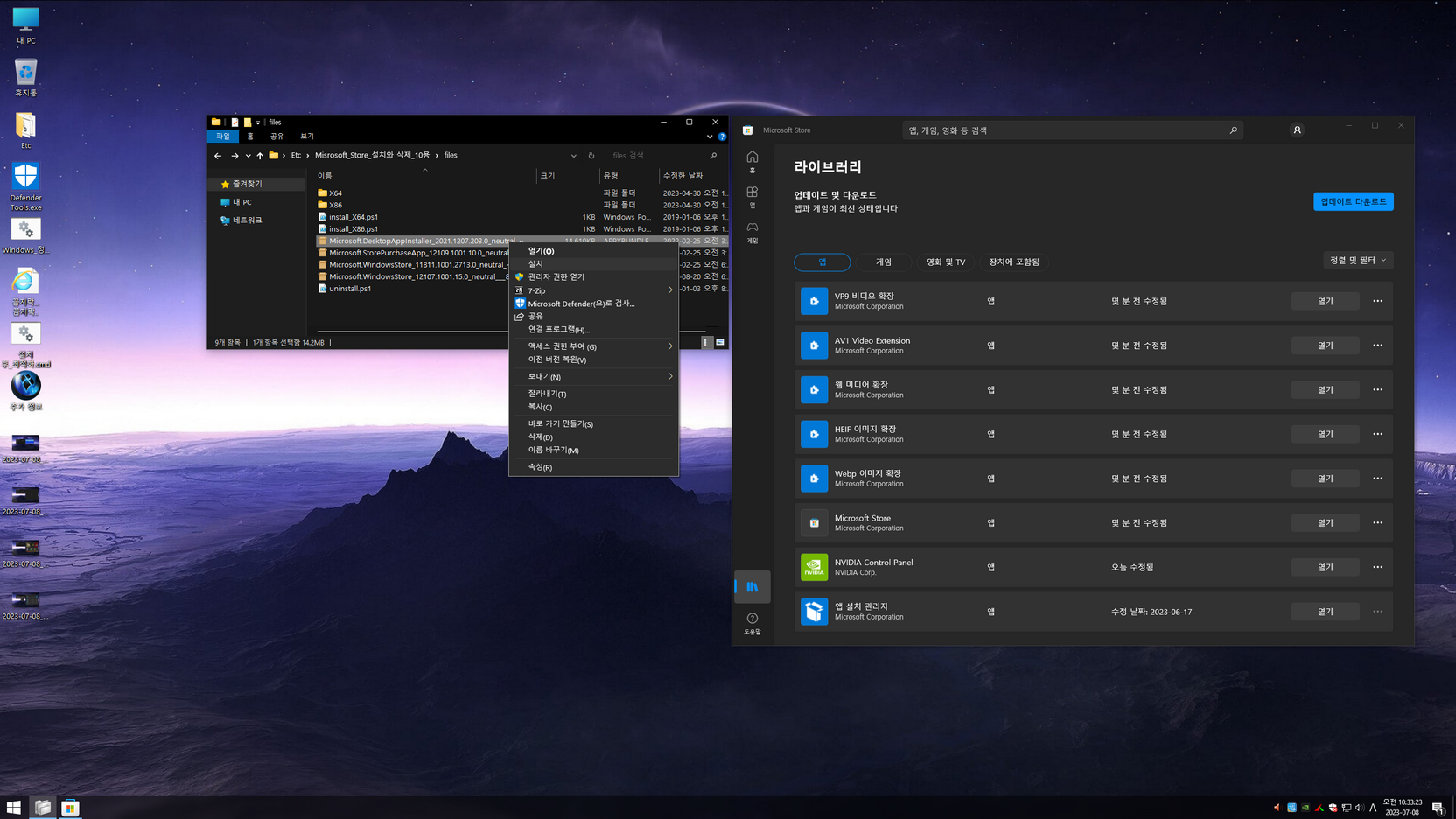Open the Gaming section in Store sidebar
Viewport: 1456px width, 819px height.
(x=752, y=231)
